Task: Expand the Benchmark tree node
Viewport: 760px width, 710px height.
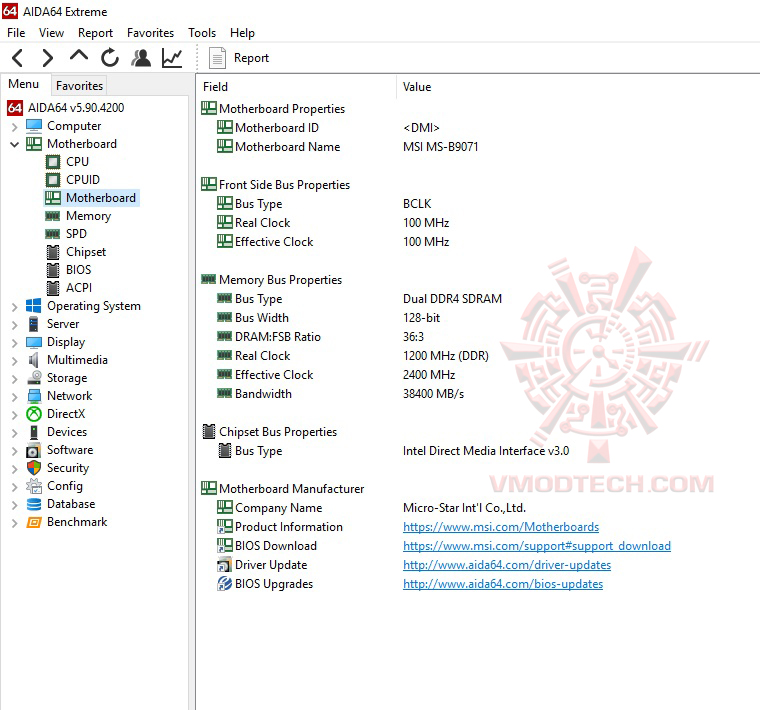Action: [14, 522]
